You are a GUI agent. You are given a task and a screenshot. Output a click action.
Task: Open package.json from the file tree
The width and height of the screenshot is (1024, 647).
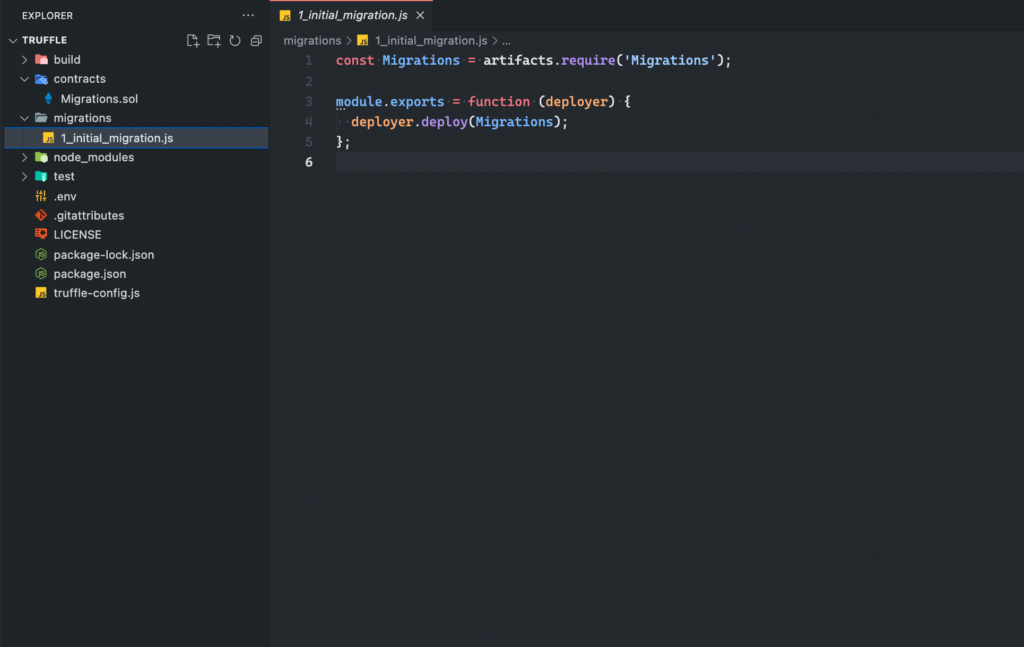pyautogui.click(x=89, y=274)
